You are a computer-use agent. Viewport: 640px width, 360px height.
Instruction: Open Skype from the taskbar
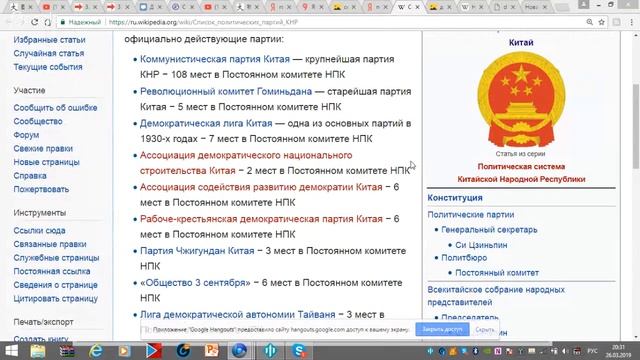click(299, 351)
